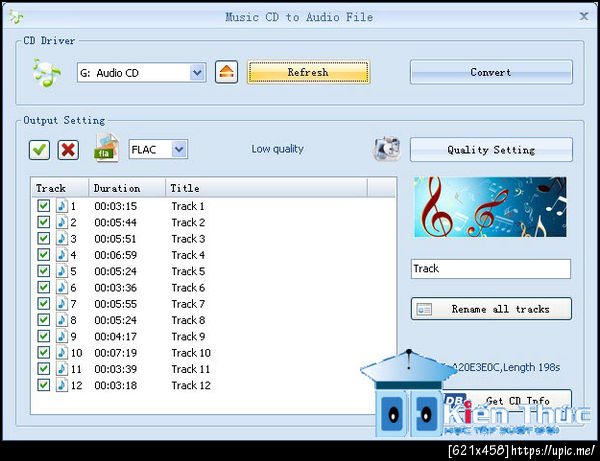600x461 pixels.
Task: Sort by the Duration column header
Action: [127, 188]
